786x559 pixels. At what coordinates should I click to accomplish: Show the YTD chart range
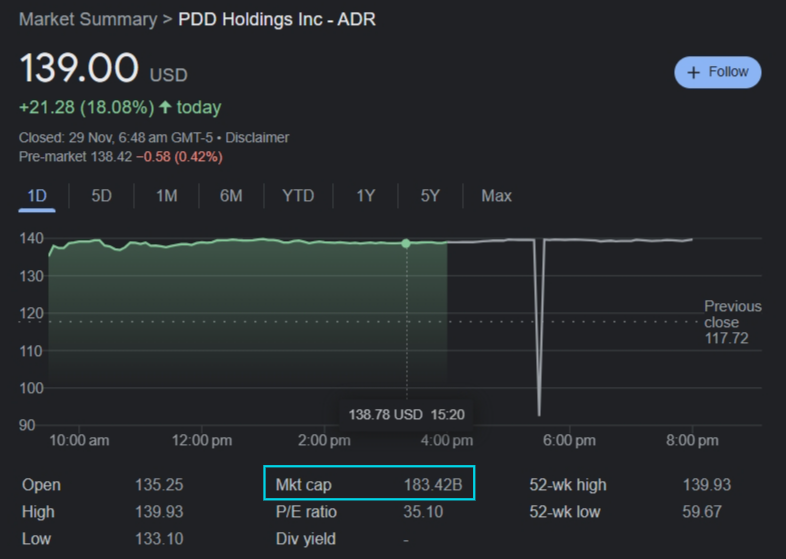298,196
